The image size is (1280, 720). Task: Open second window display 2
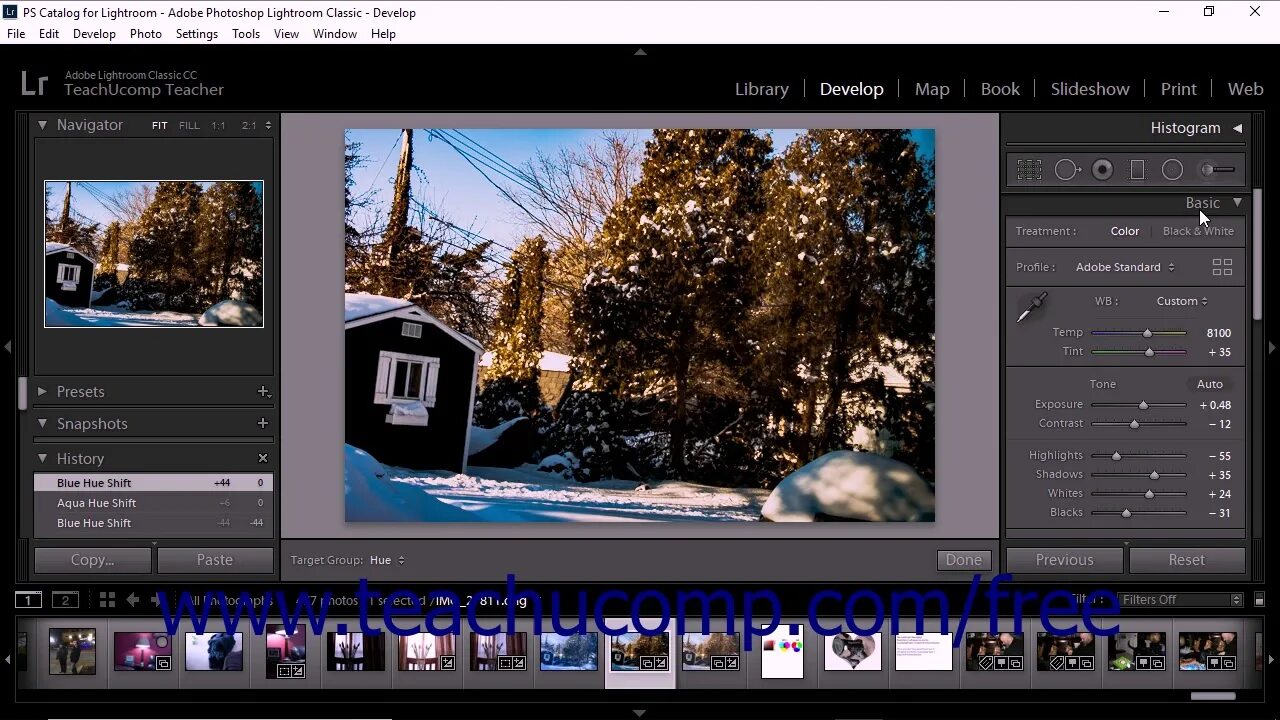point(65,600)
